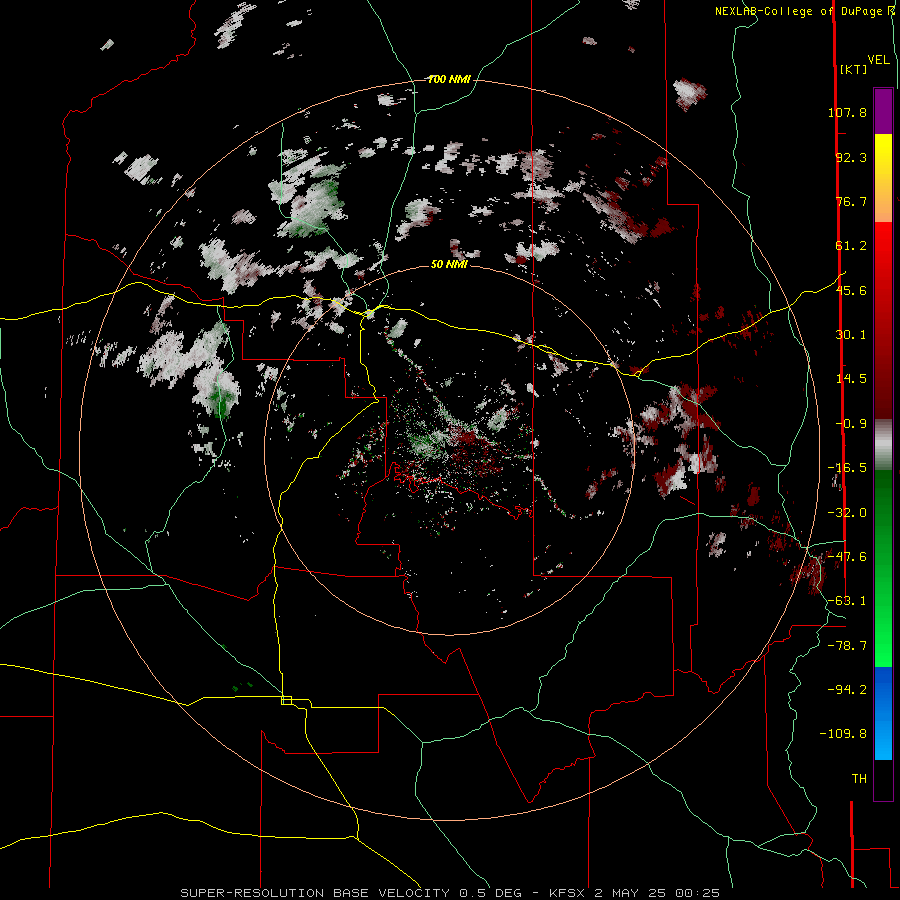This screenshot has height=900, width=900.
Task: Click the Super-Resolution Base Velocity caption
Action: (x=450, y=893)
